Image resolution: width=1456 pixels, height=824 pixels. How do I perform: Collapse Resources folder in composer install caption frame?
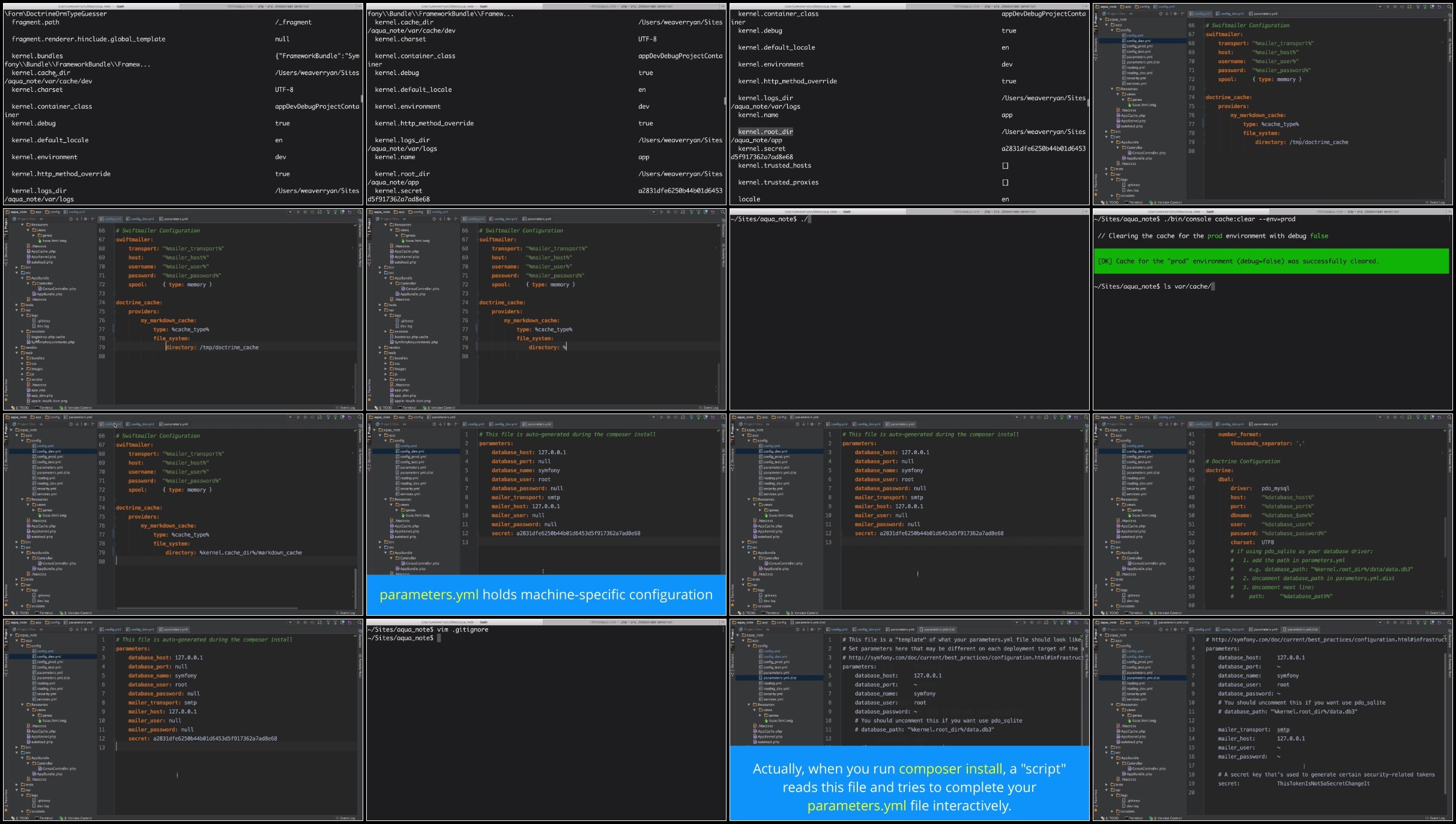point(749,705)
